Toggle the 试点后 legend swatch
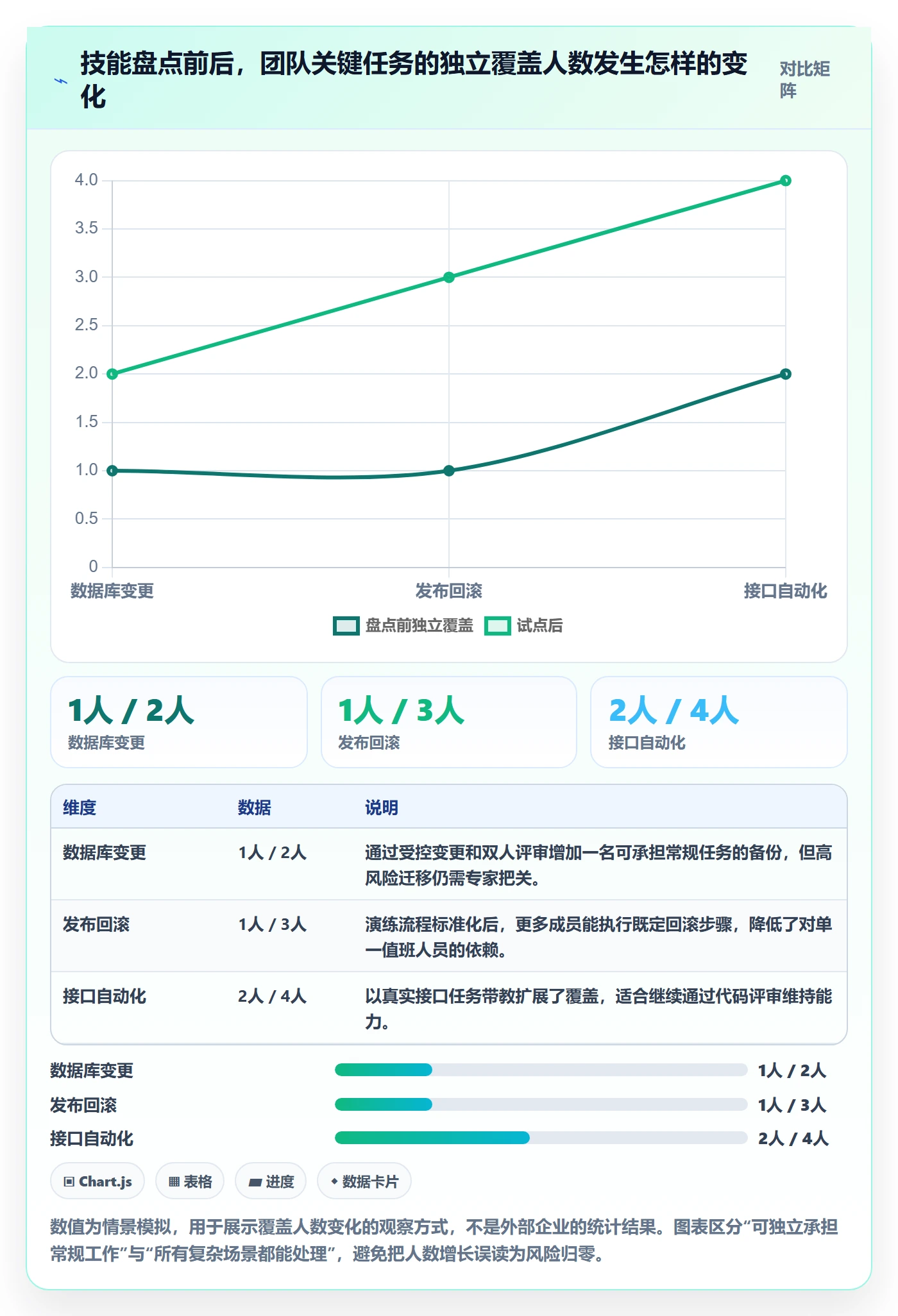 [497, 625]
